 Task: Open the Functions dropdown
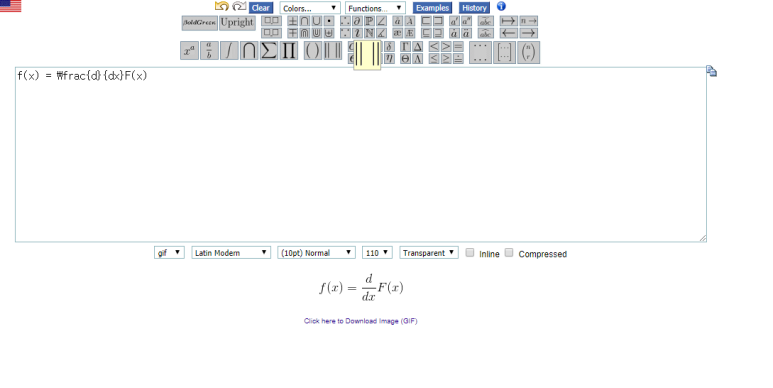[375, 8]
